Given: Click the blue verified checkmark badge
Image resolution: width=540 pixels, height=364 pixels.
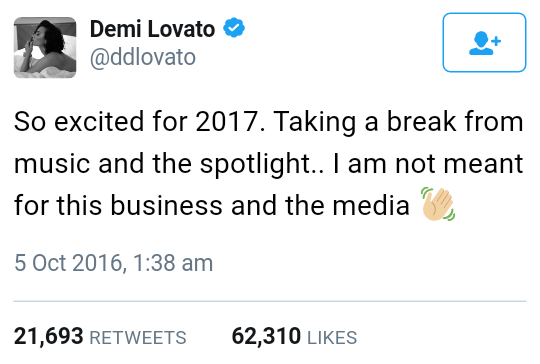Looking at the screenshot, I should pyautogui.click(x=234, y=28).
